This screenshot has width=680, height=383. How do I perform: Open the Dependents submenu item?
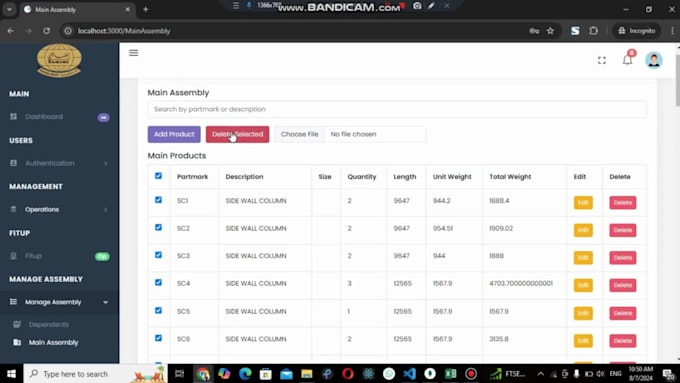click(x=49, y=324)
